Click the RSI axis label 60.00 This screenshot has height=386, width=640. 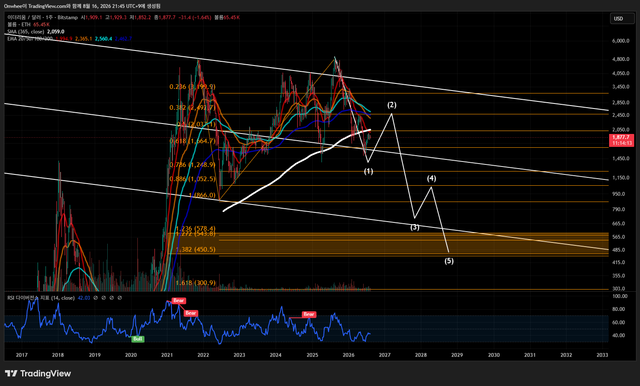click(x=620, y=322)
